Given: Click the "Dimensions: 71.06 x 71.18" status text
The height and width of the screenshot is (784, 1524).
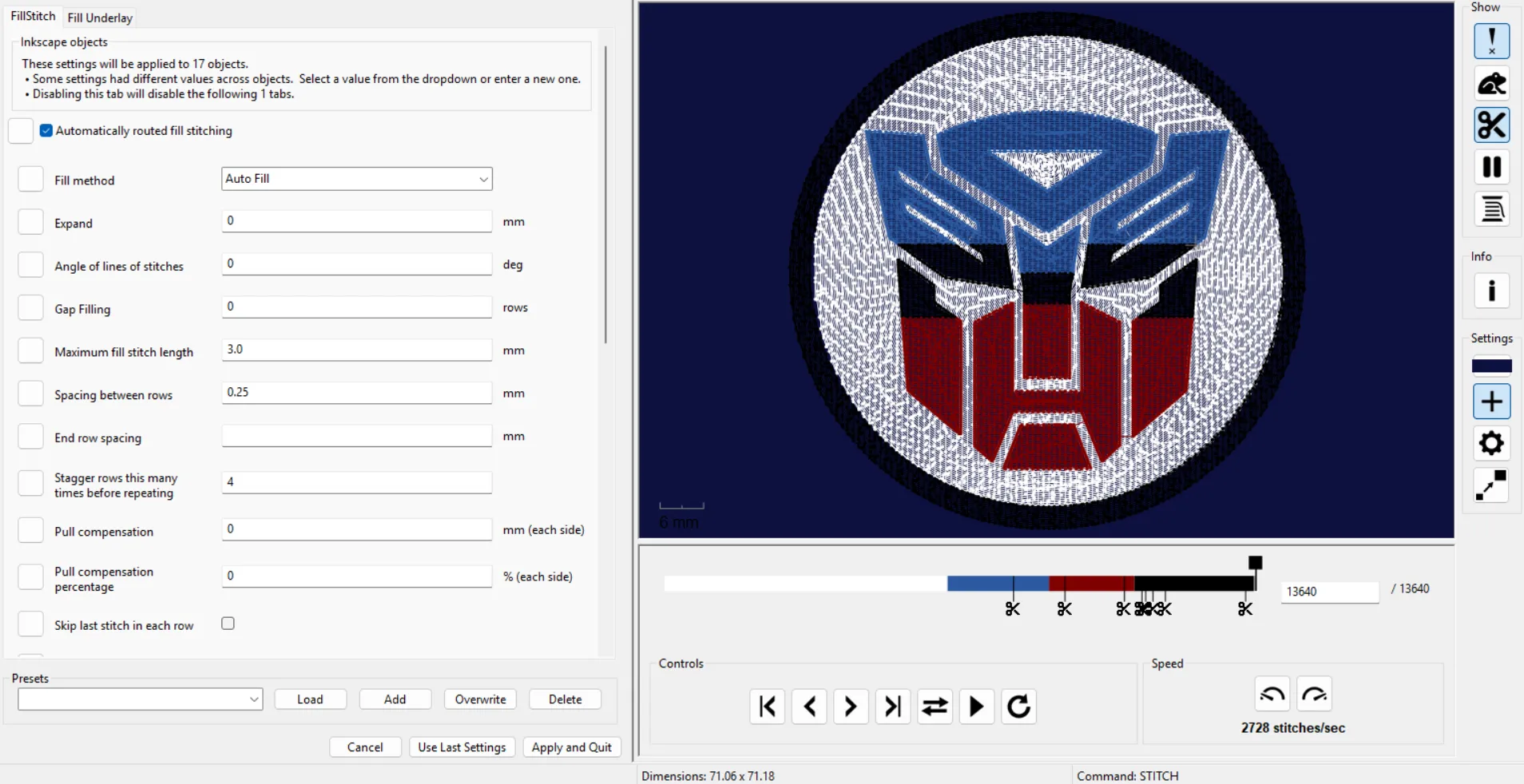Looking at the screenshot, I should click(x=708, y=776).
